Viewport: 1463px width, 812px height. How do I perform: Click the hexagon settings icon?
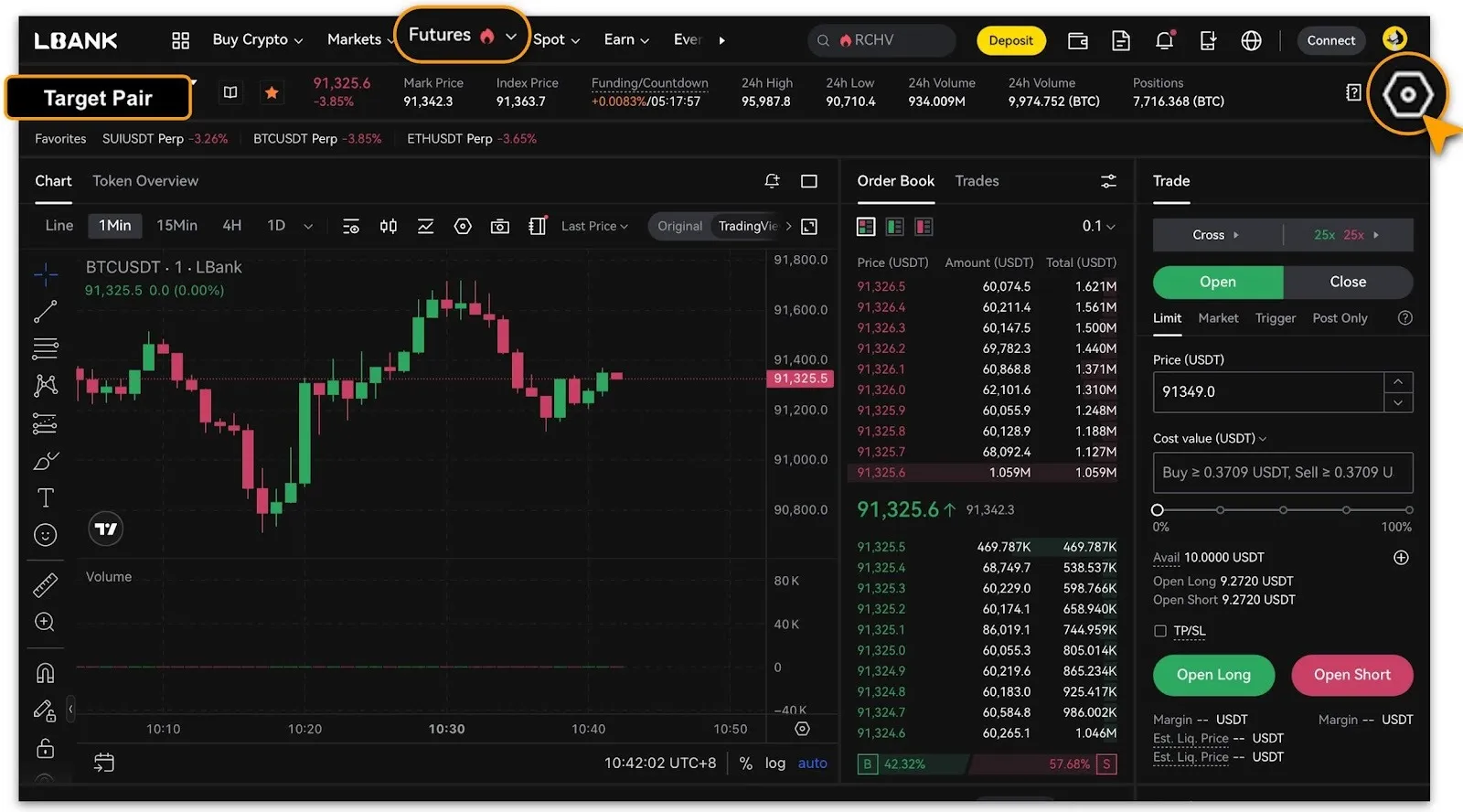tap(1406, 94)
